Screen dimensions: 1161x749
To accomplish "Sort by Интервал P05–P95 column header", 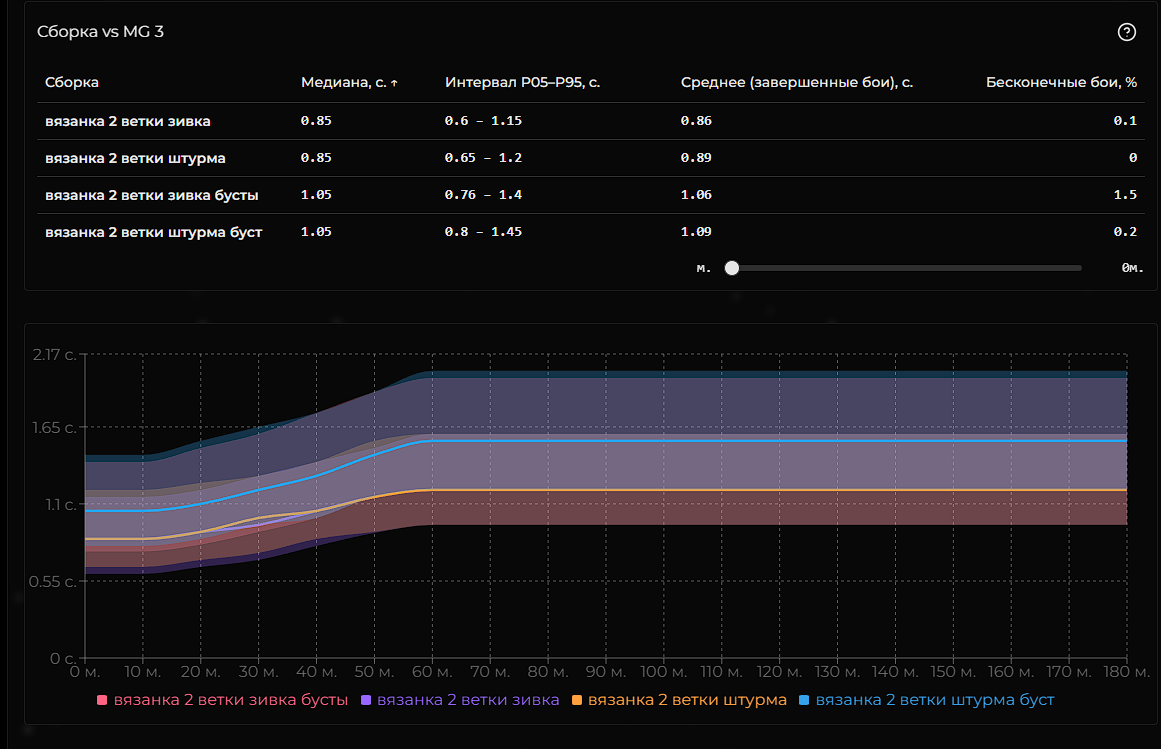I will [522, 83].
